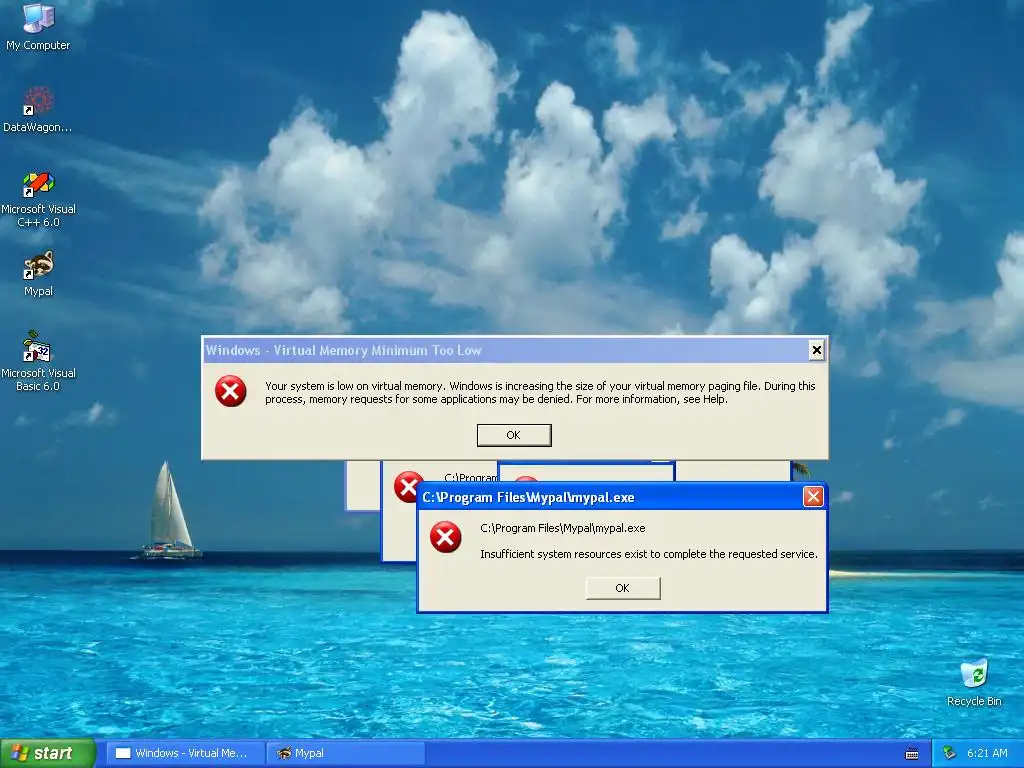Select Microsoft Visual Basic 6.0 shortcut
1024x768 pixels.
38,361
